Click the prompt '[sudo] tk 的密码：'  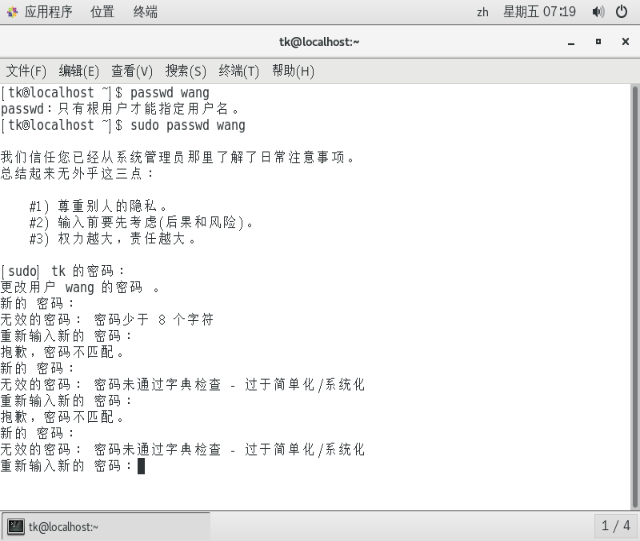[62, 271]
